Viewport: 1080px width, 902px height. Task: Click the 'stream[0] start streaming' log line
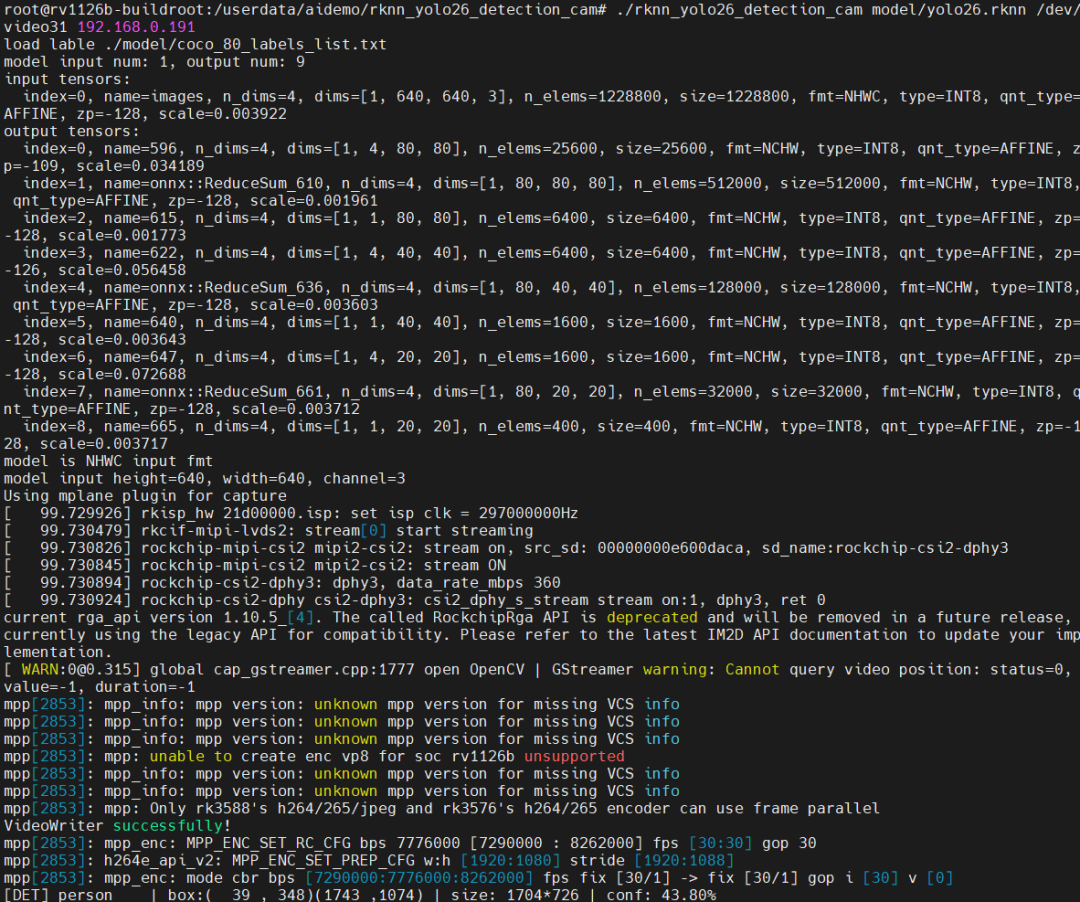pos(269,530)
